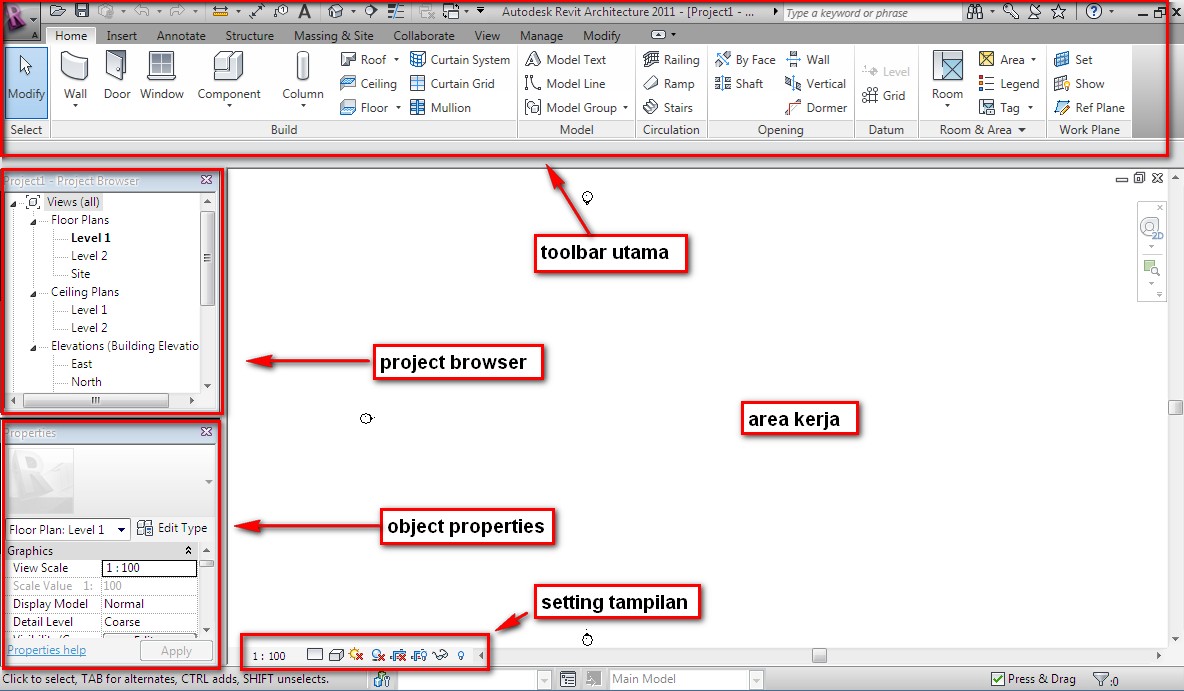Toggle Sun Path off icon
Viewport: 1184px width, 691px height.
[356, 655]
